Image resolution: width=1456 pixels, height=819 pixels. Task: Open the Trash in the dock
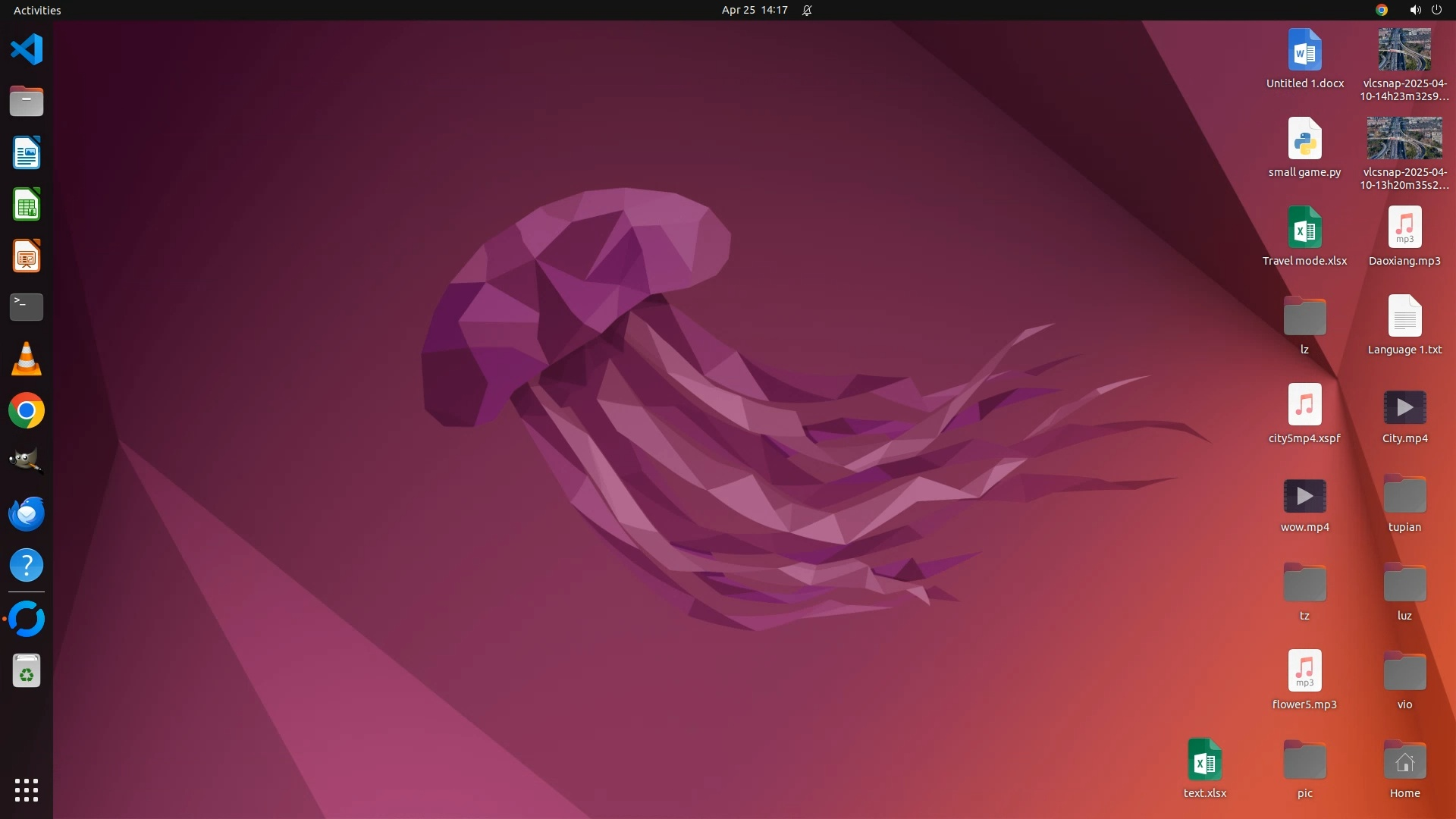tap(27, 671)
